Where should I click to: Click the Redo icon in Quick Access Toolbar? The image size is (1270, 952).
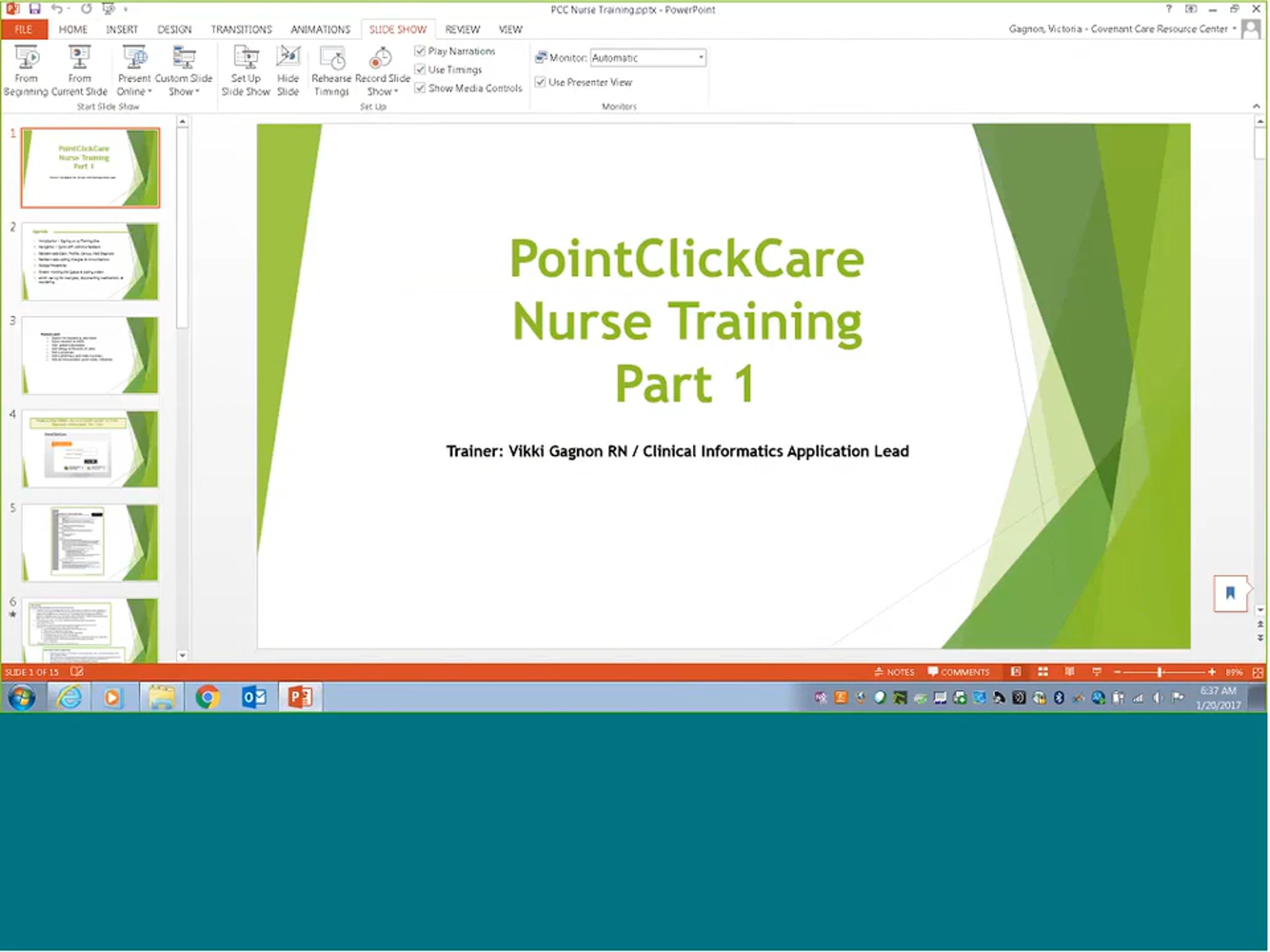pyautogui.click(x=86, y=8)
